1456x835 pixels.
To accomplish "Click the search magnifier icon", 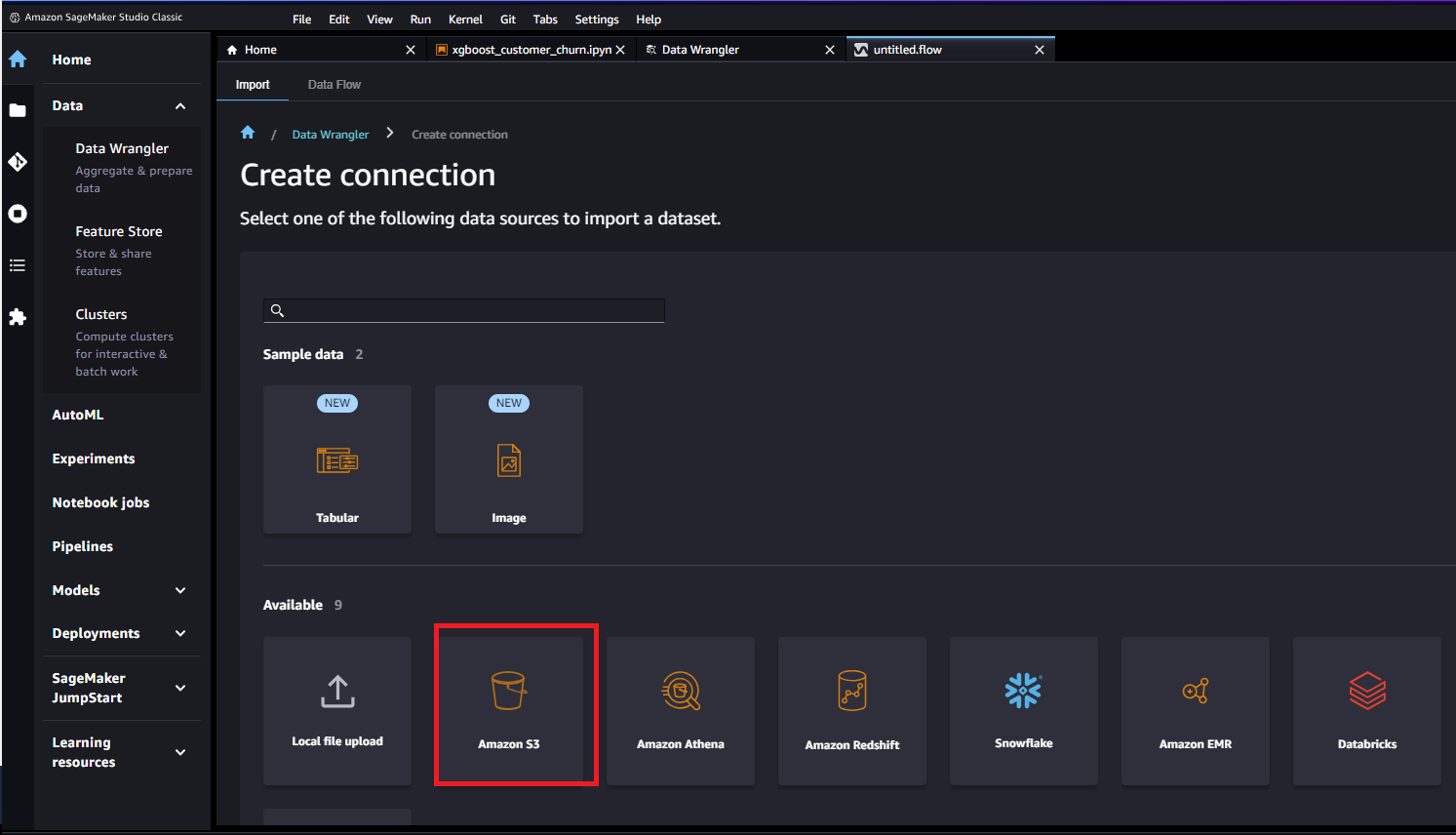I will [277, 310].
